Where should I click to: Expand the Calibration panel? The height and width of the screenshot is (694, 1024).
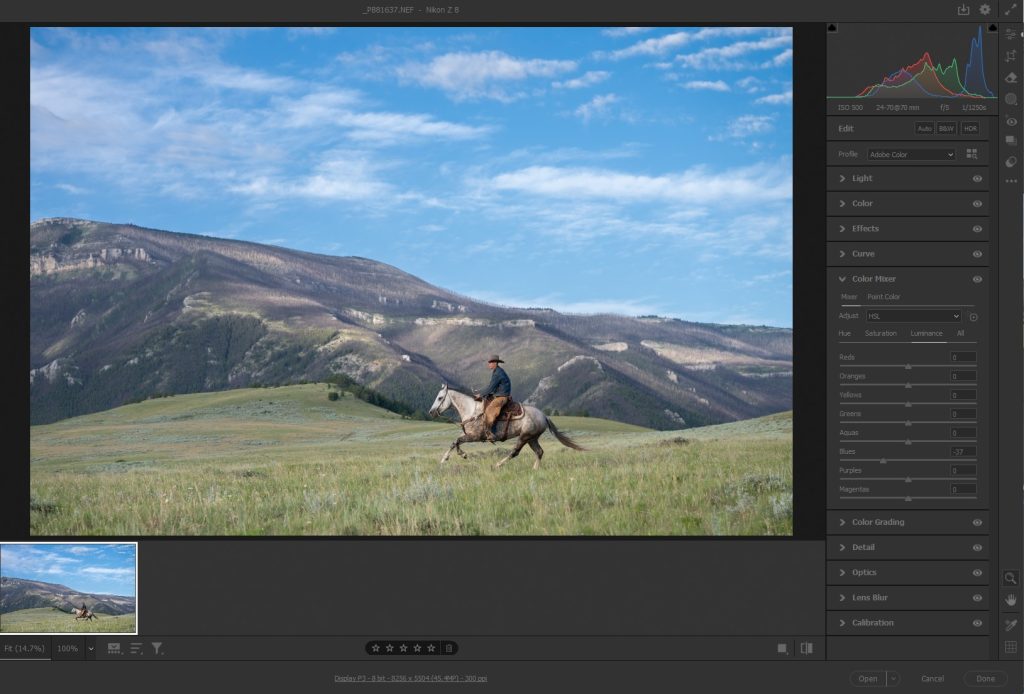pos(842,623)
